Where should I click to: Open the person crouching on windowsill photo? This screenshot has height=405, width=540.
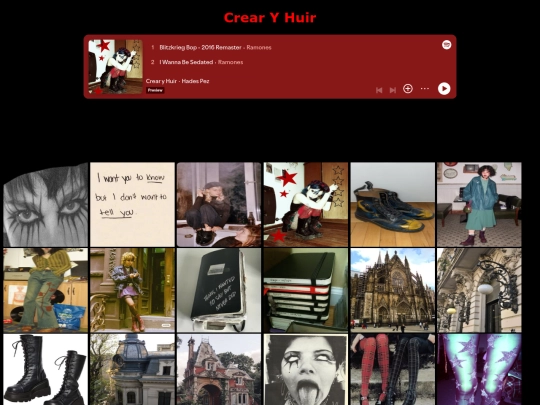[219, 205]
